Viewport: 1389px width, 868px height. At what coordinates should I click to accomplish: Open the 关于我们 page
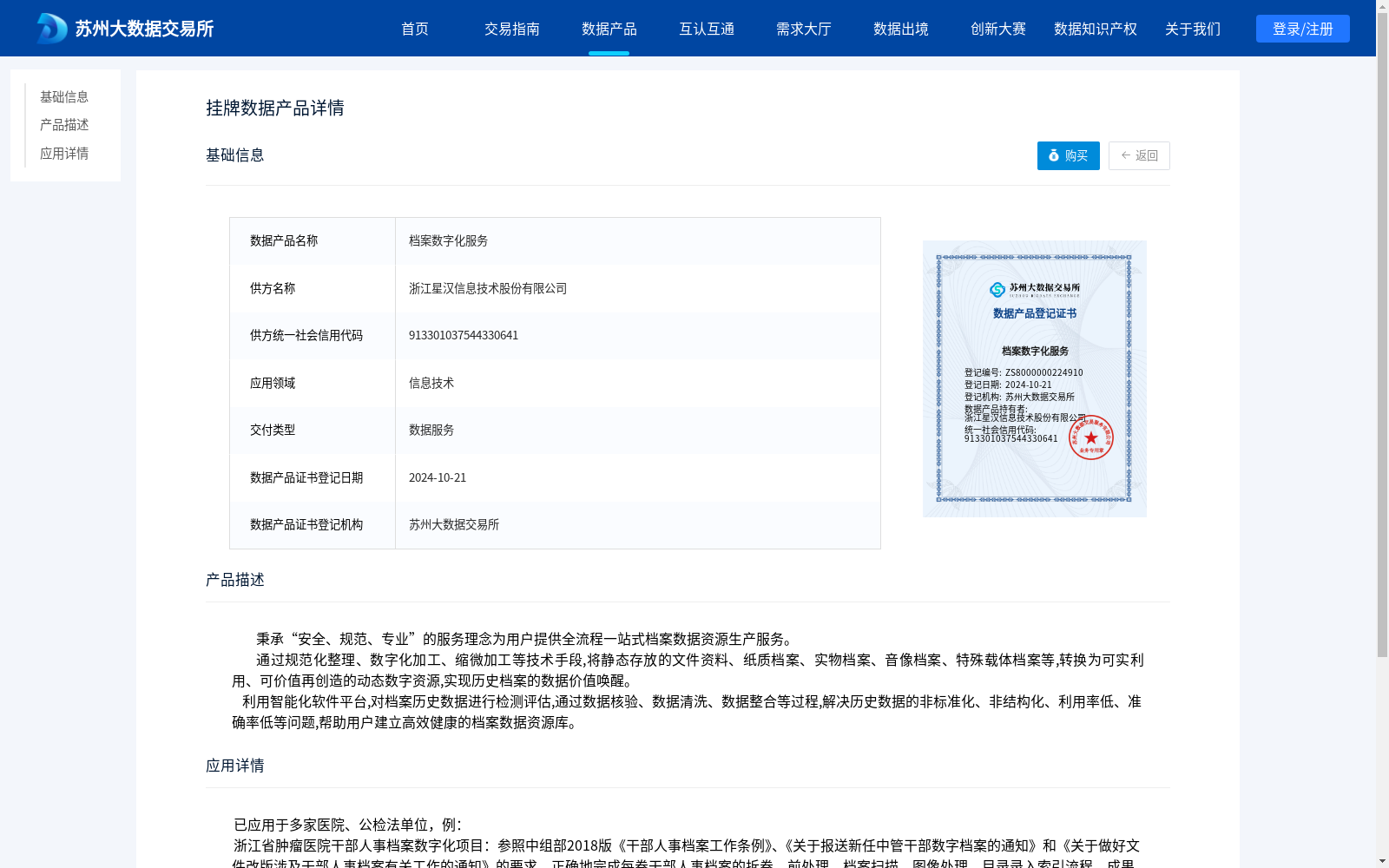1193,29
